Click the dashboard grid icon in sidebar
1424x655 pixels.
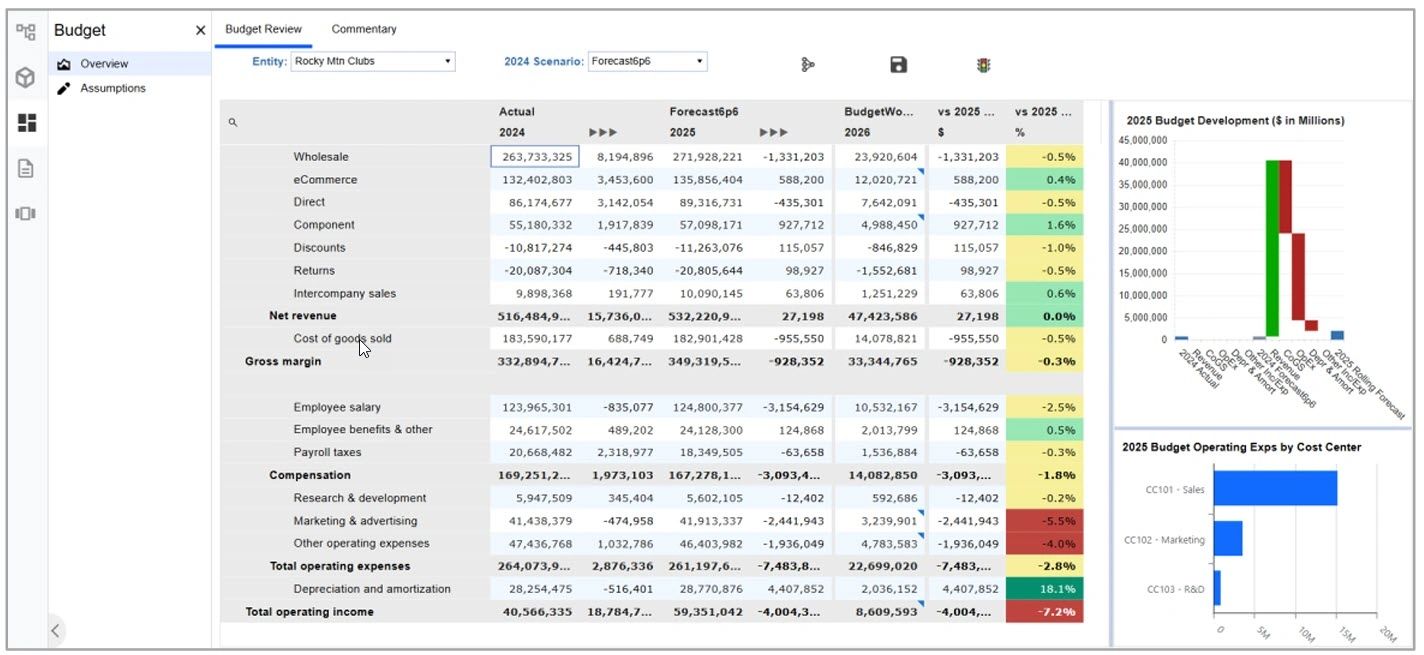[25, 122]
